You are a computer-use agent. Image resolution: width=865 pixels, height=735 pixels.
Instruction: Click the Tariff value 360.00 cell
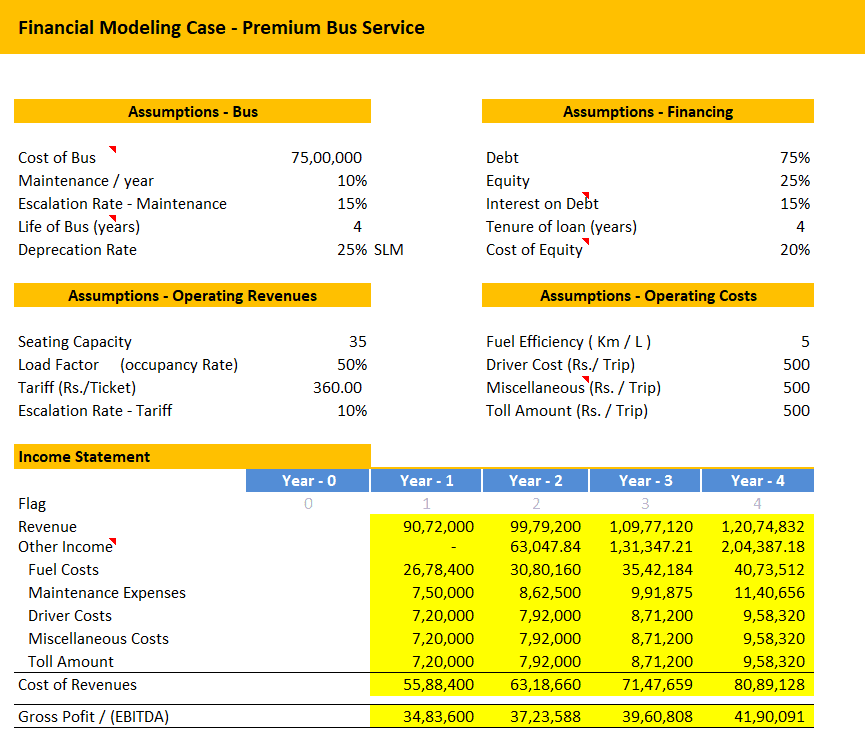point(338,388)
